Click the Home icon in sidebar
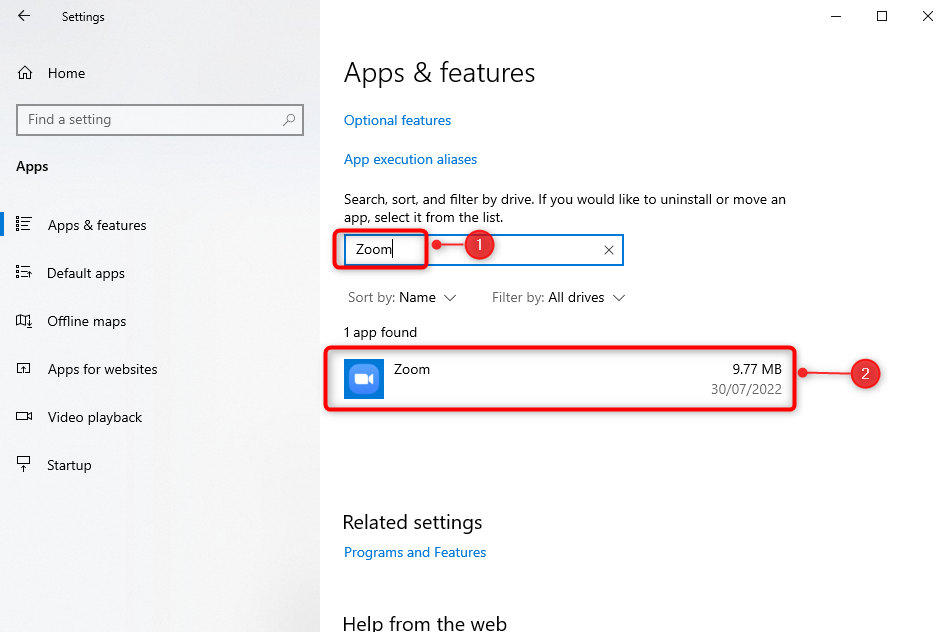 pyautogui.click(x=25, y=73)
